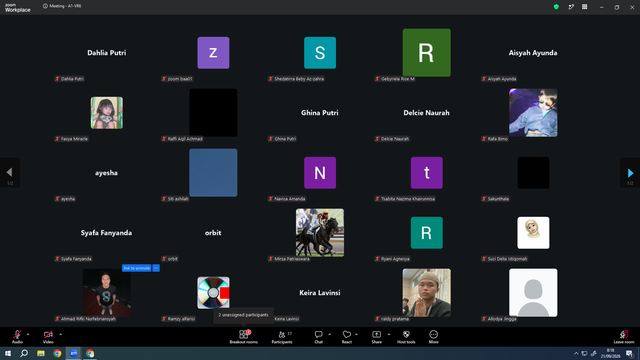The width and height of the screenshot is (640, 360).
Task: Click the Aisyah Ayunda center name
Action: [533, 53]
